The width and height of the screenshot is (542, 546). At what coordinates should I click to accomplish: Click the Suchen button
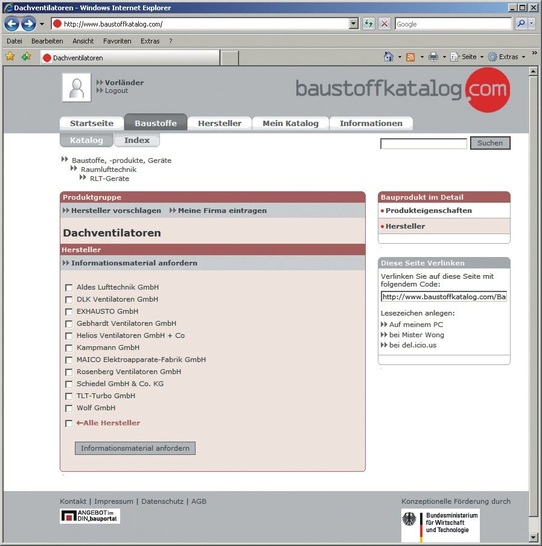coord(490,143)
